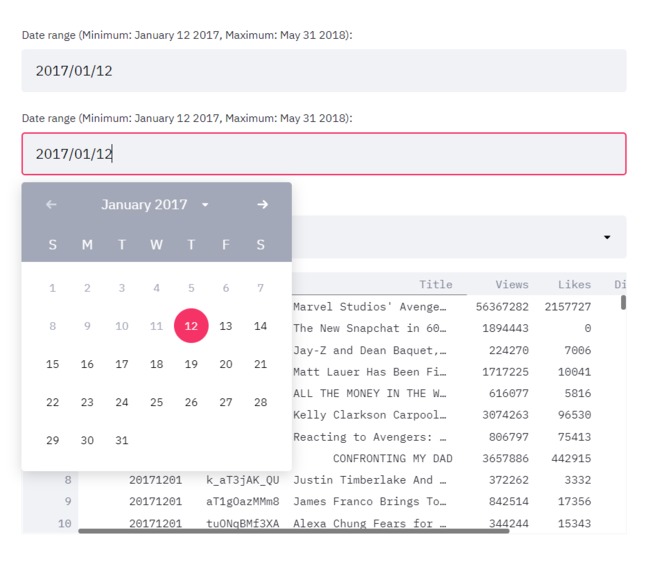Screen dimensions: 671x573
Task: Select day 27 in the calendar
Action: pyautogui.click(x=226, y=402)
